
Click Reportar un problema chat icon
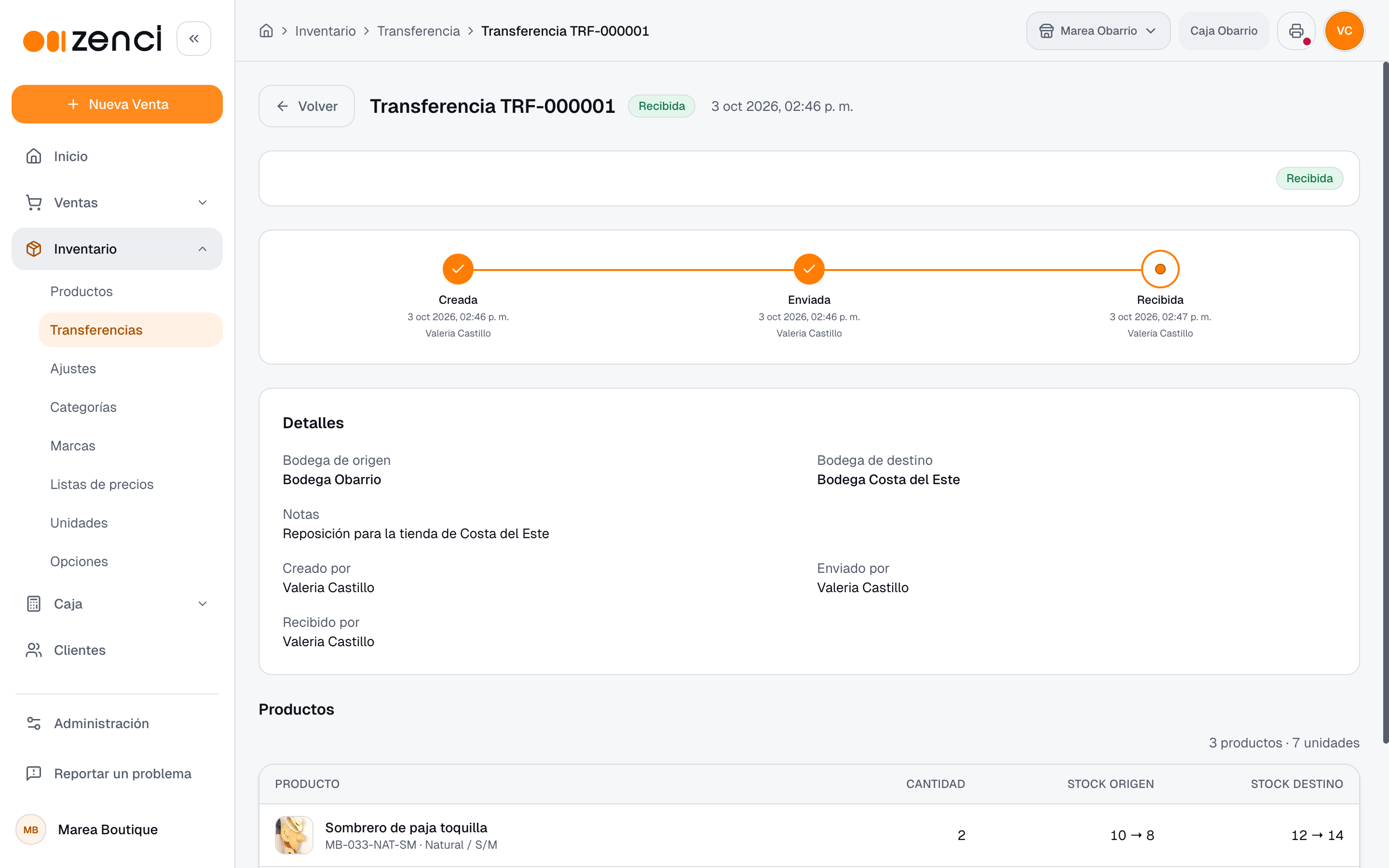click(34, 773)
